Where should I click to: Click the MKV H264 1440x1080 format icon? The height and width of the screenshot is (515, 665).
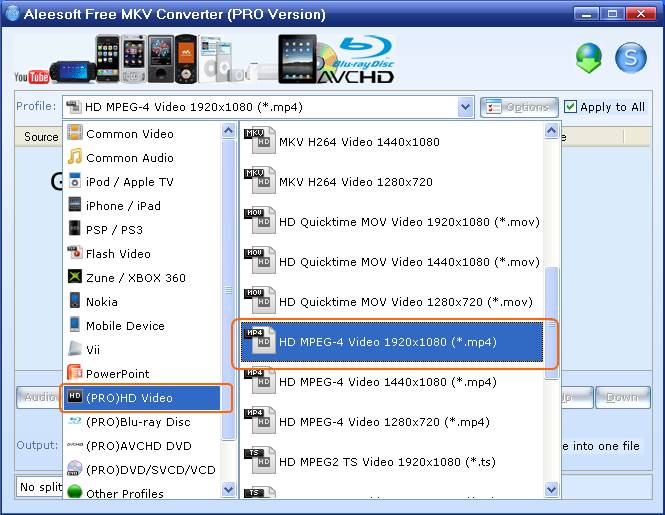point(259,142)
